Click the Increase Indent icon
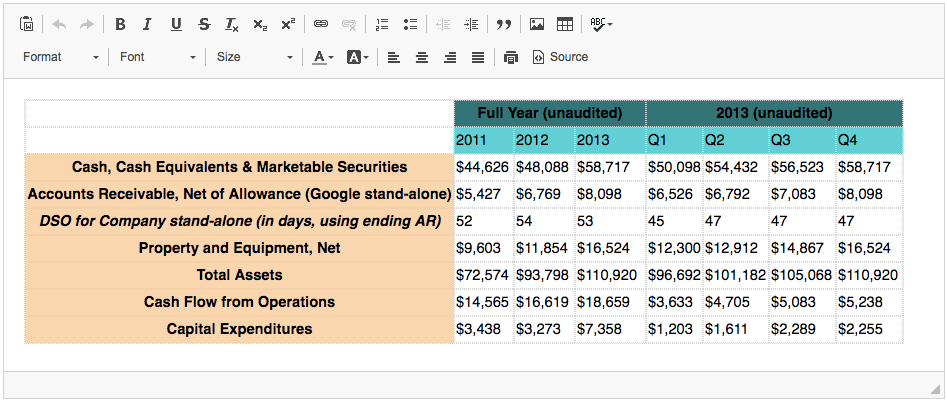947x403 pixels. pos(471,24)
